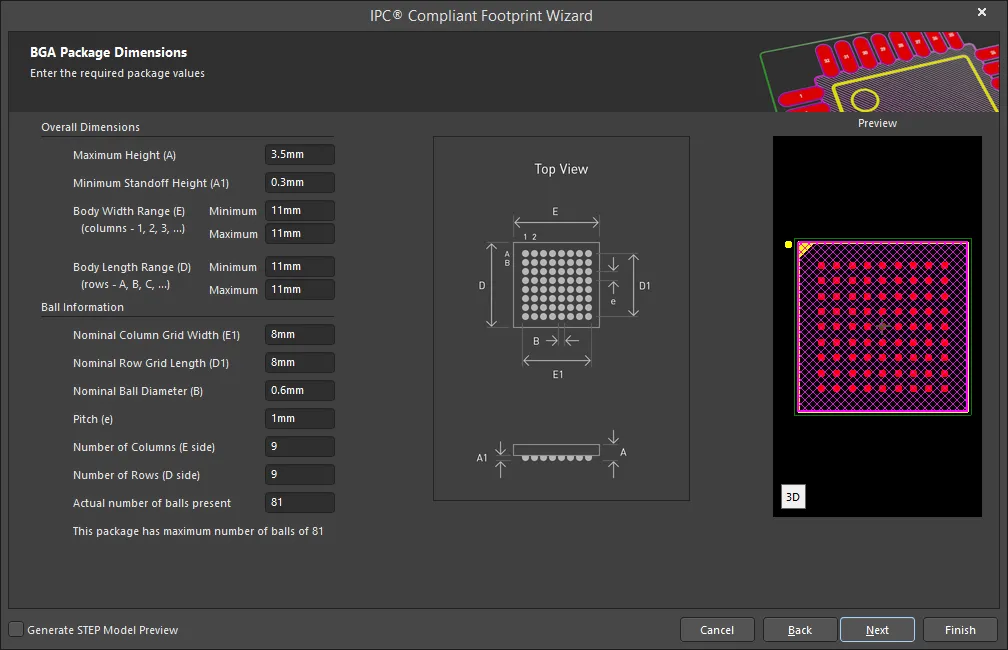Edit Nominal Column Grid Width (E1) field
Screen dimensions: 1008x650
point(300,334)
